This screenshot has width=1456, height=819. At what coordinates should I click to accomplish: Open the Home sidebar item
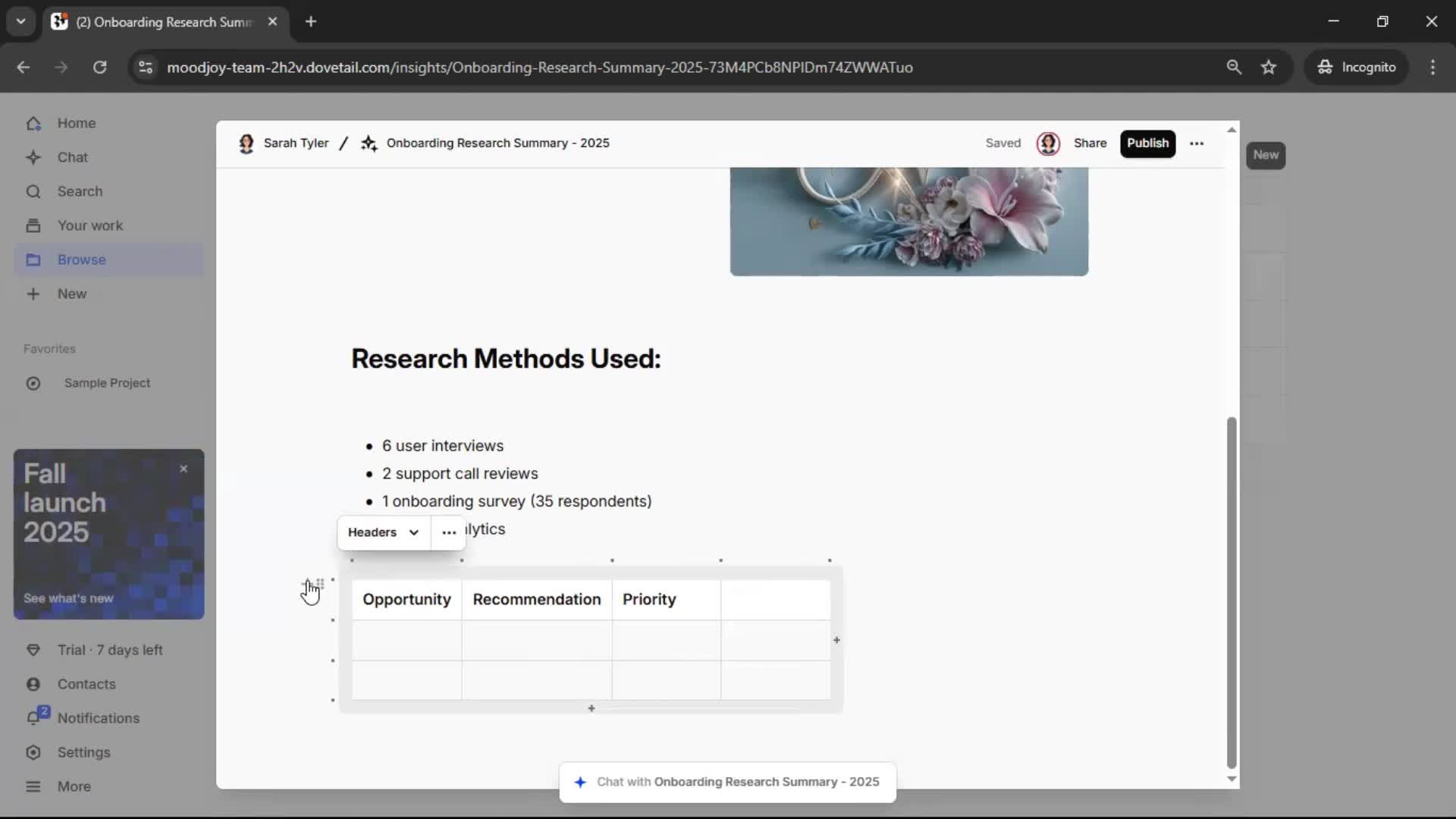76,123
